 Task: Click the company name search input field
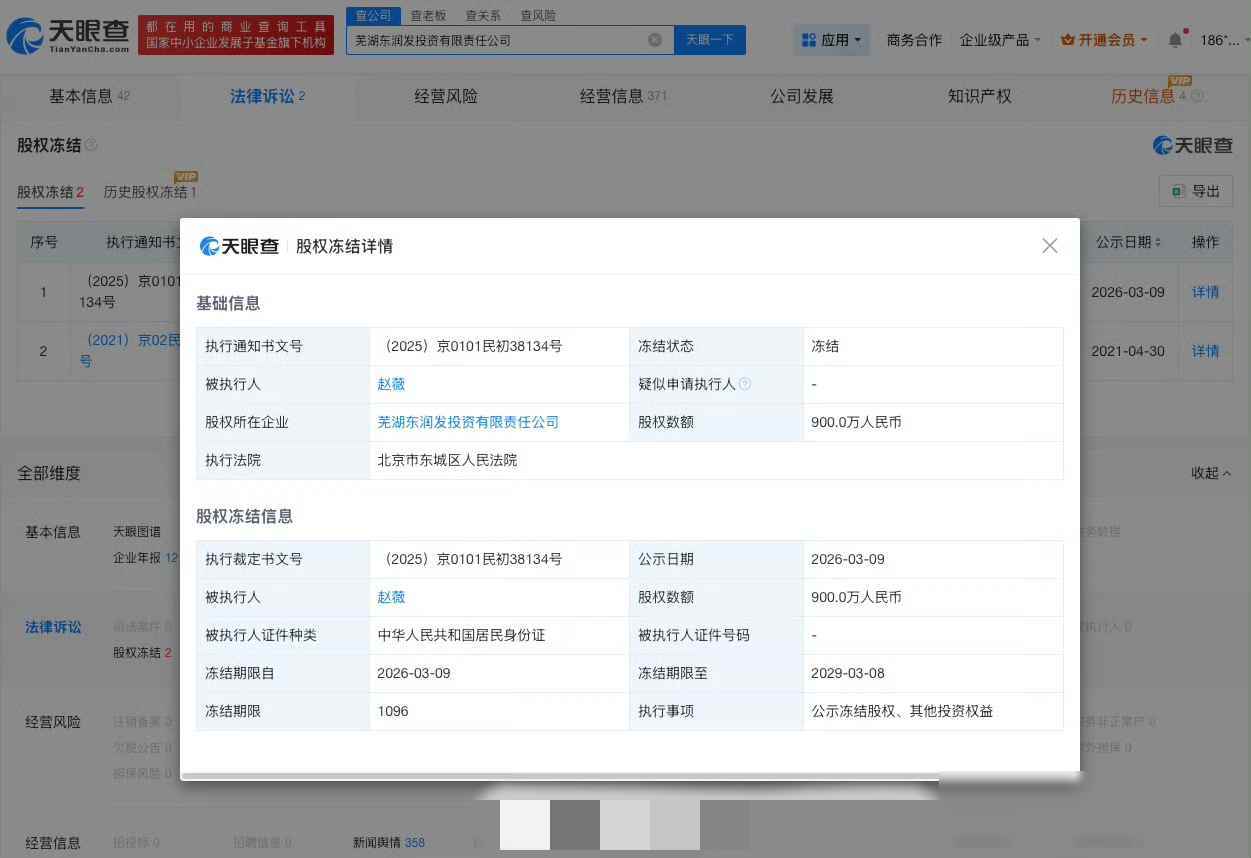pyautogui.click(x=495, y=40)
